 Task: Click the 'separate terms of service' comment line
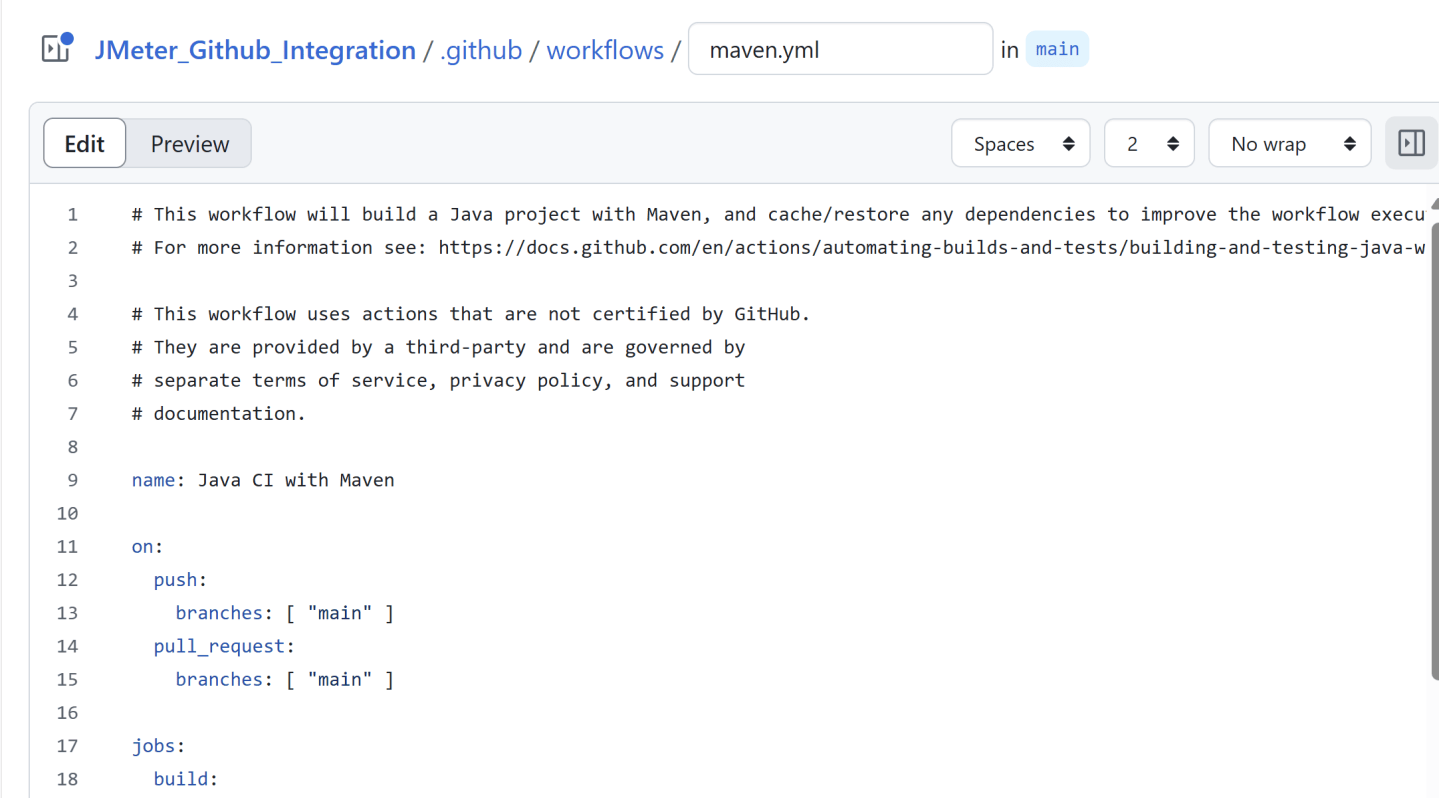[x=439, y=380]
